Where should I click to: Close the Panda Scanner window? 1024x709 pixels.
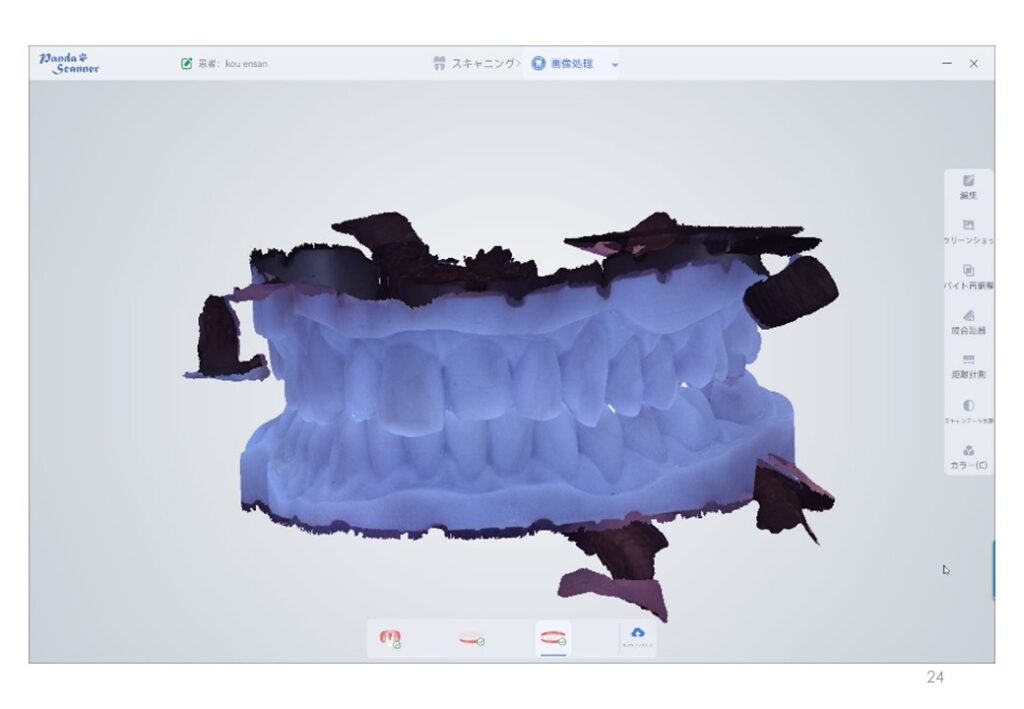coord(973,64)
